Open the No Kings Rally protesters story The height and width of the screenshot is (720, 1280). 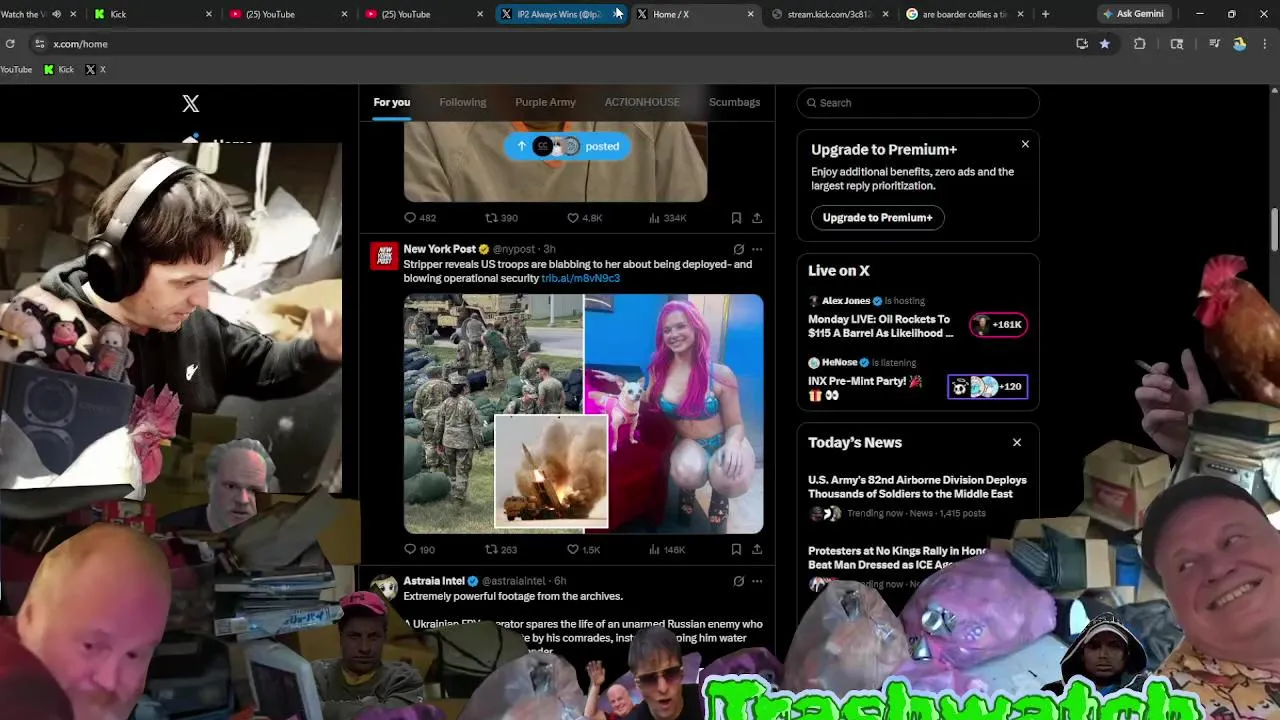[x=898, y=558]
